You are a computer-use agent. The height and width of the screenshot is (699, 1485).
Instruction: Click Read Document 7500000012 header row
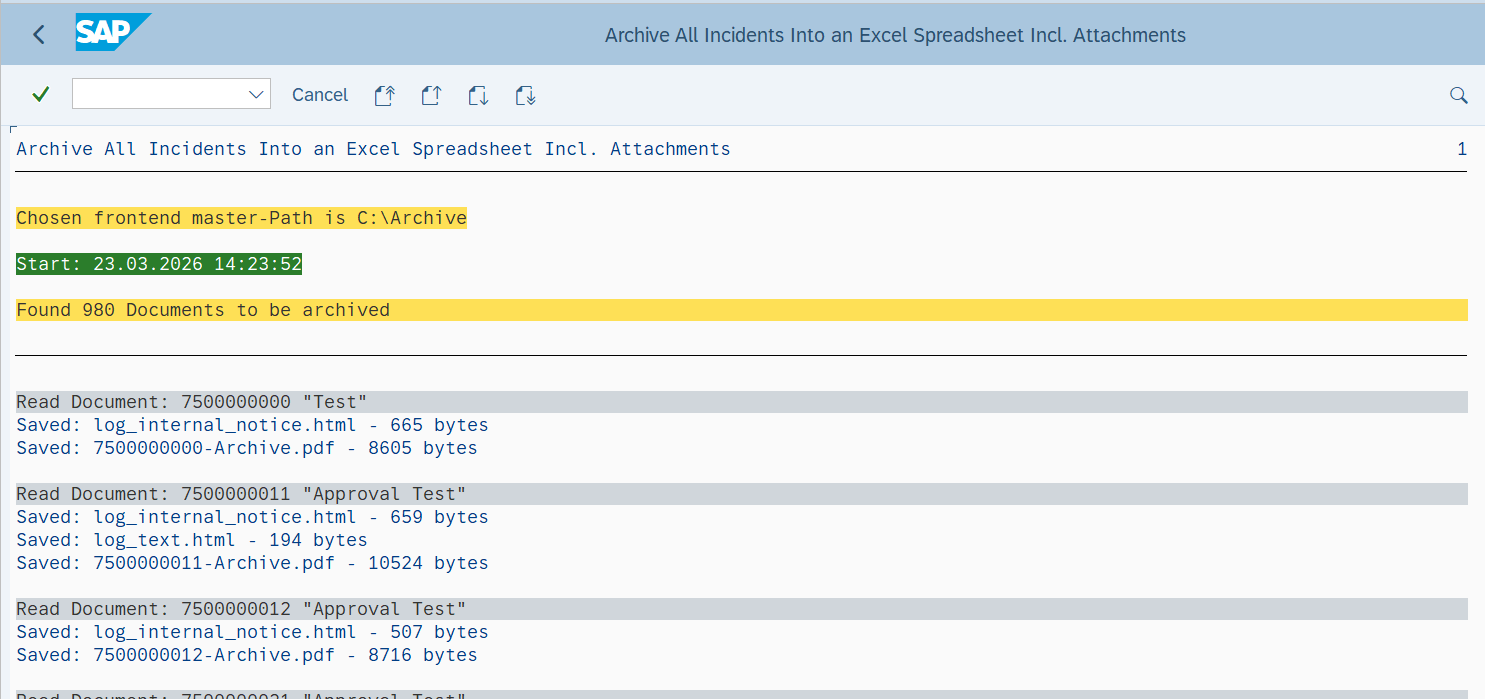click(241, 609)
